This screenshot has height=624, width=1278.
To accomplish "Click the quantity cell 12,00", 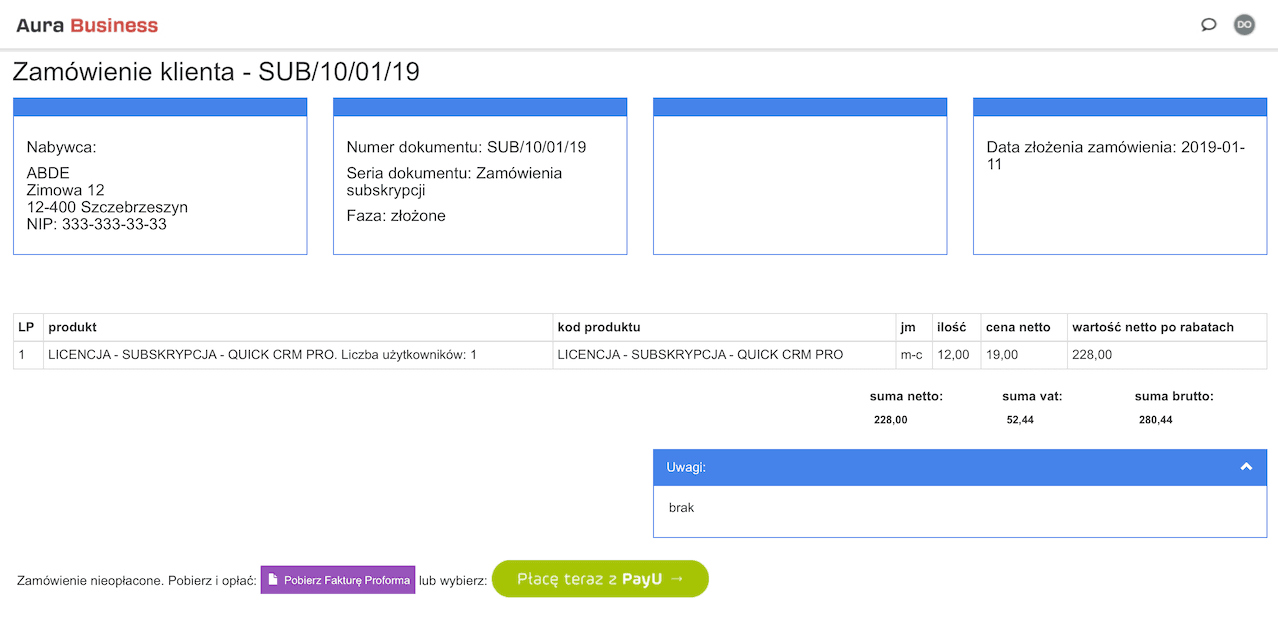I will [956, 355].
